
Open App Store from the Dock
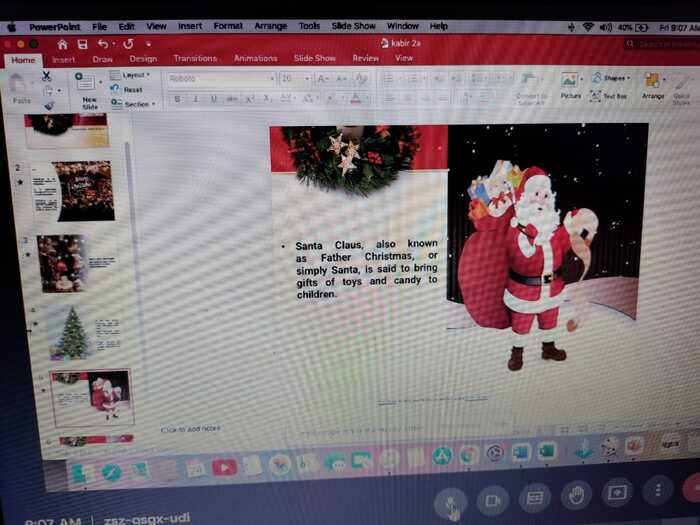[x=441, y=456]
